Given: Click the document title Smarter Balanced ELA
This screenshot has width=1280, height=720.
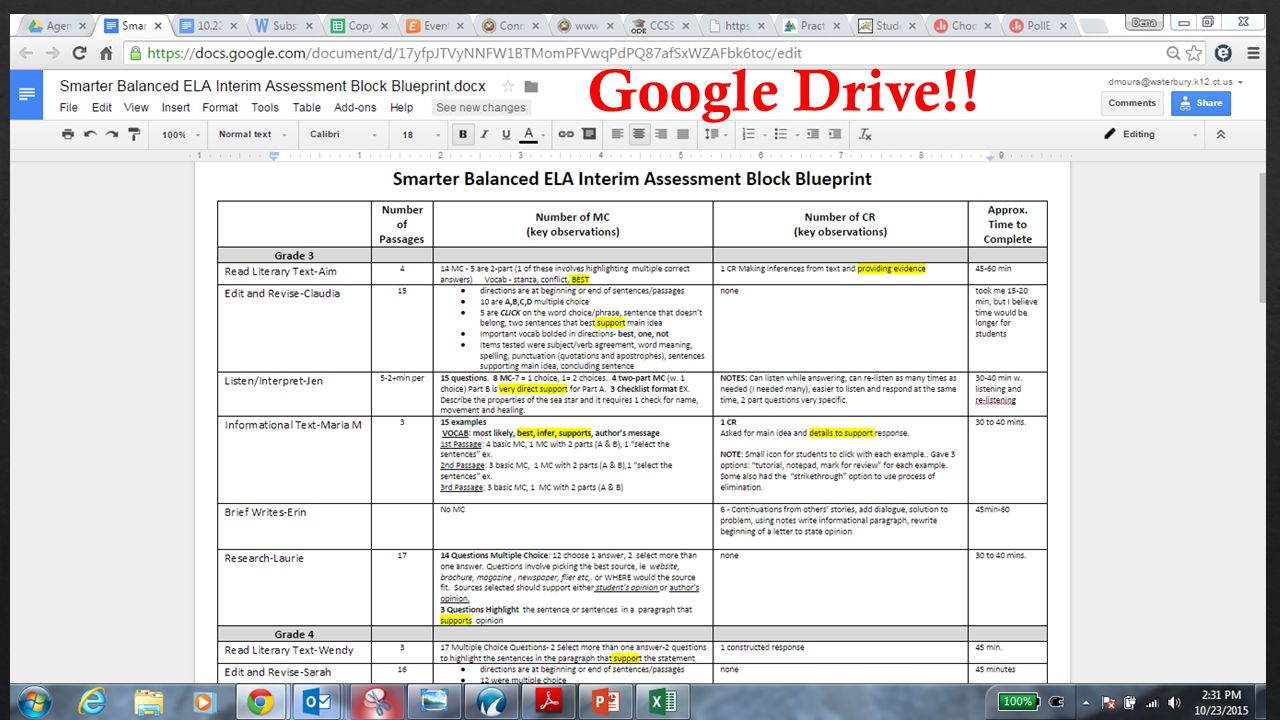Looking at the screenshot, I should [275, 87].
